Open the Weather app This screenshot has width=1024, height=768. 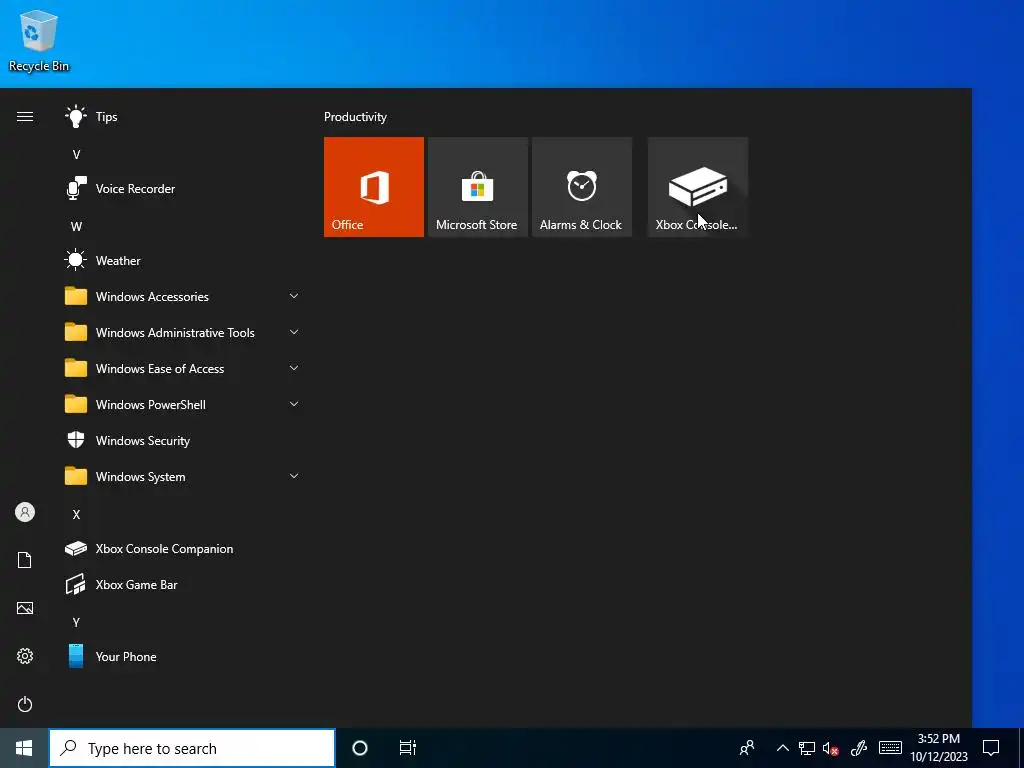click(183, 261)
